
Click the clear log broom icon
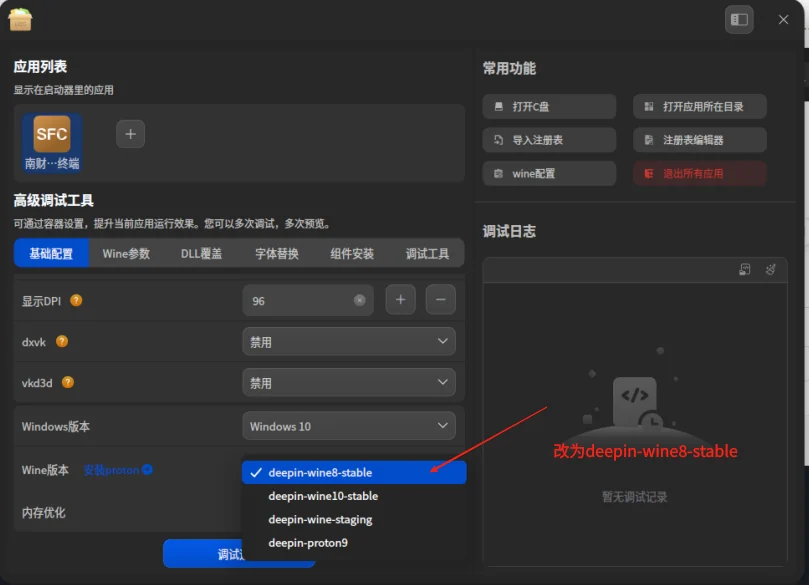771,269
